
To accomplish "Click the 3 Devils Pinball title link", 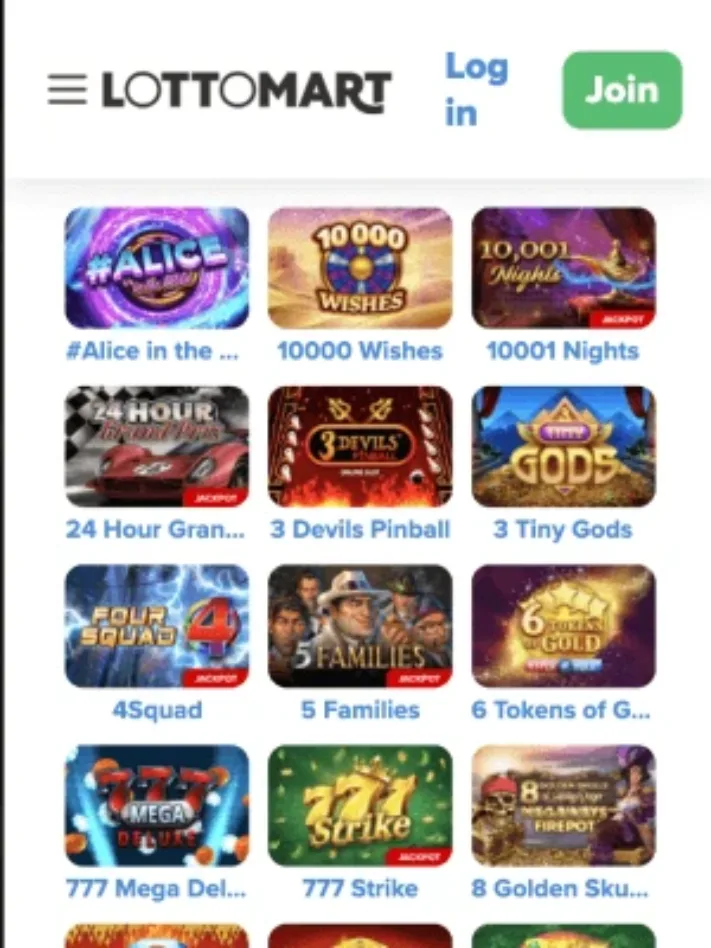I will pyautogui.click(x=360, y=529).
